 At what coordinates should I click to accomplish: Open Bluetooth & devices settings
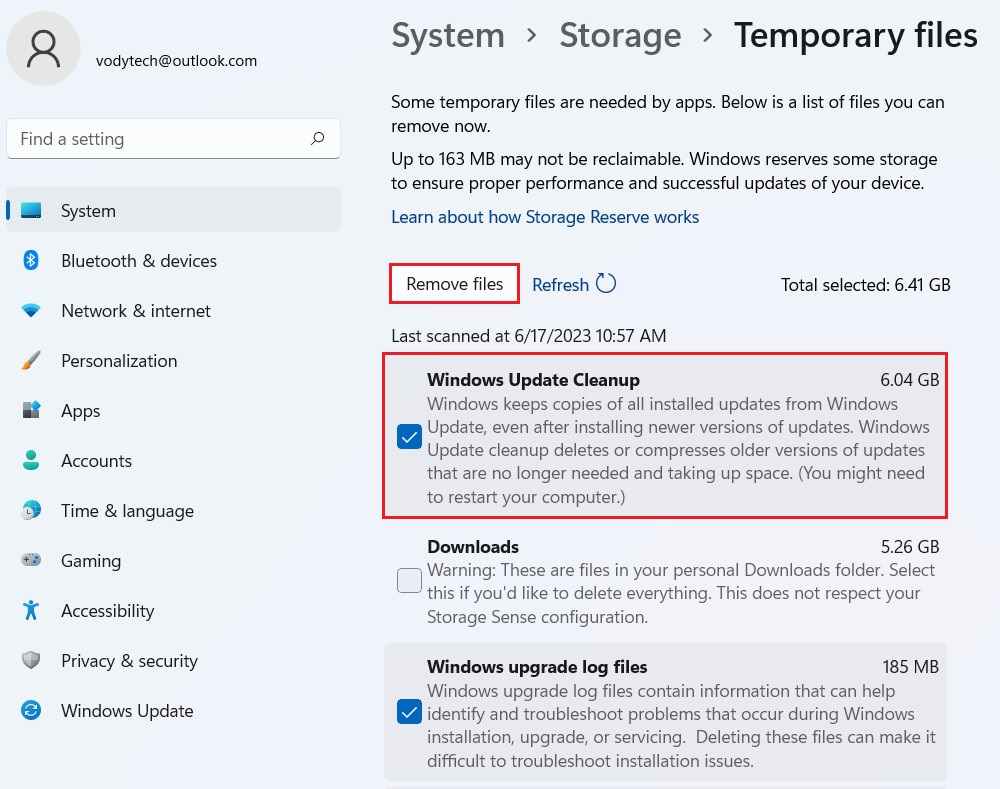[x=173, y=260]
